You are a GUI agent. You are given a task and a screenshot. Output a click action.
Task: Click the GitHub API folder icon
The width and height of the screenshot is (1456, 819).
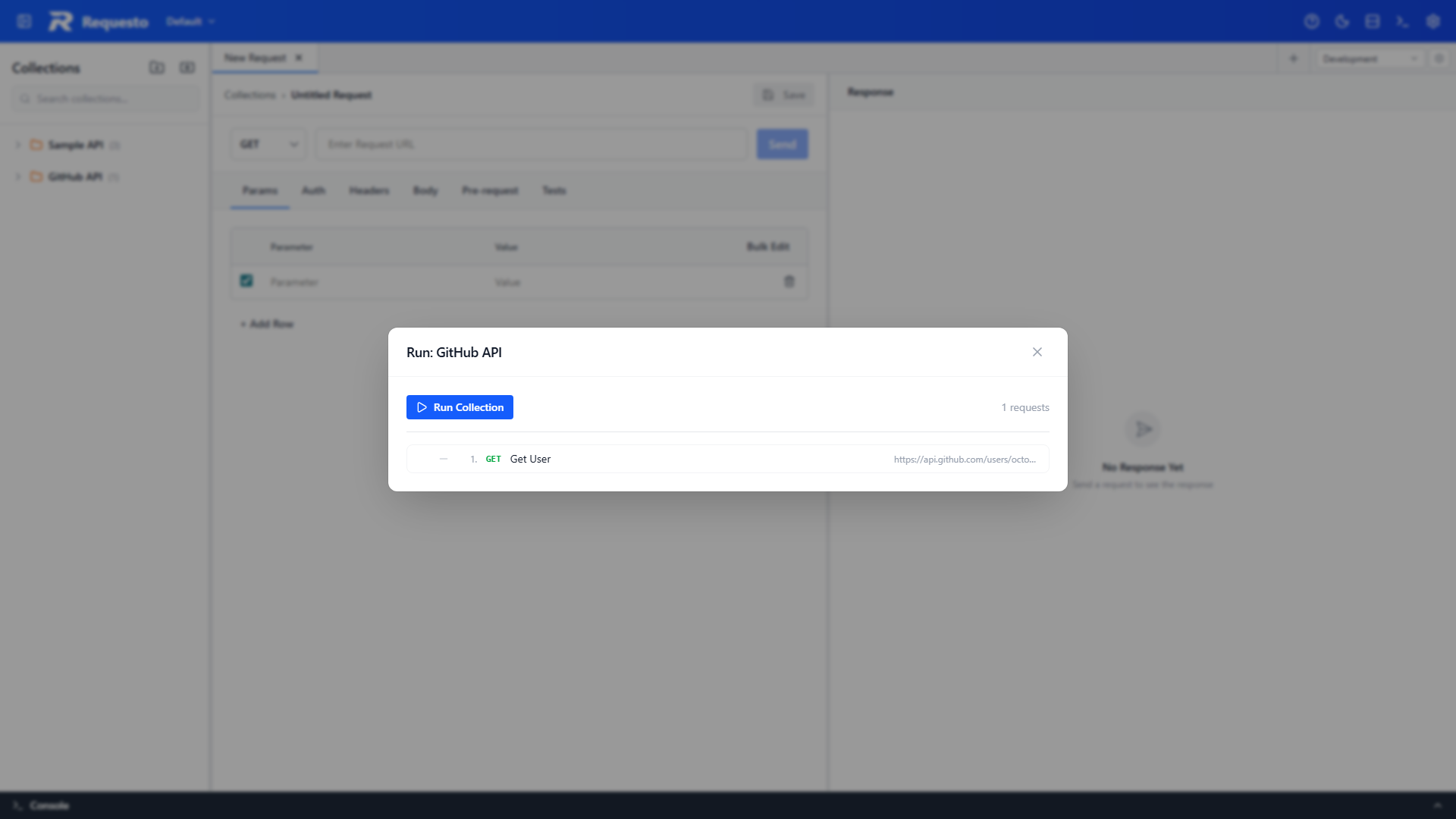36,176
